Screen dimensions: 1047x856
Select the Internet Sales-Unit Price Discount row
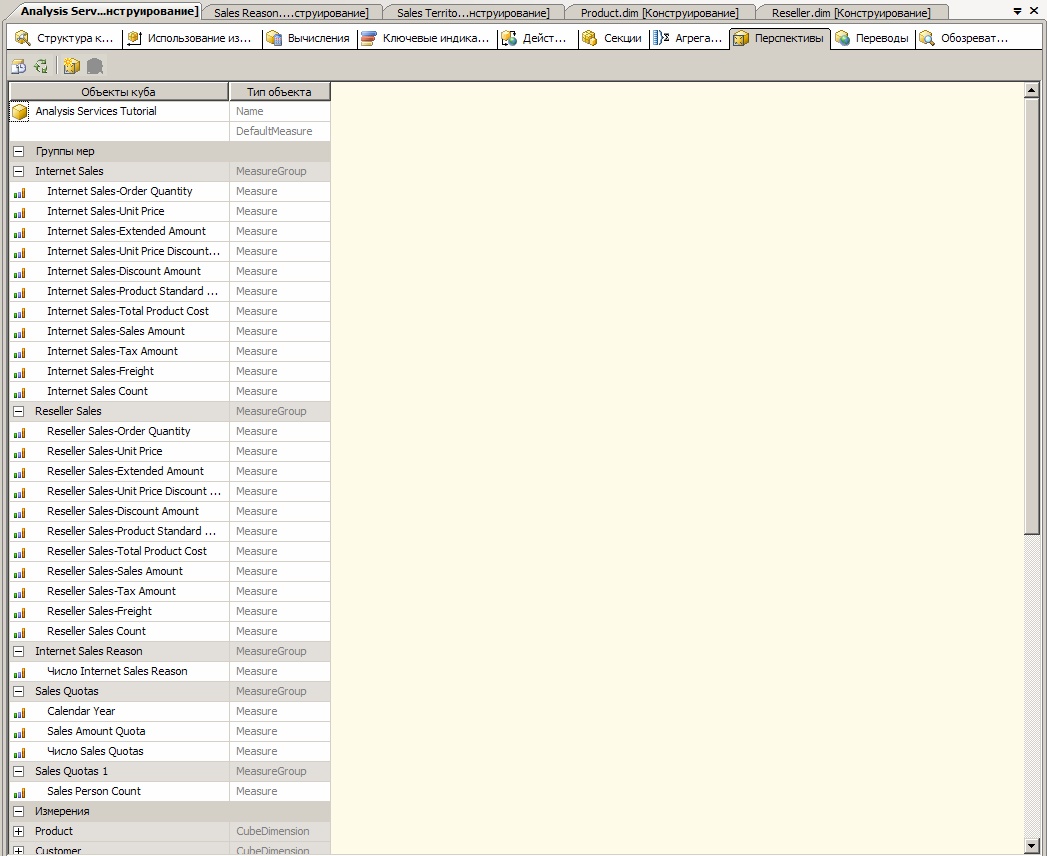(170, 252)
